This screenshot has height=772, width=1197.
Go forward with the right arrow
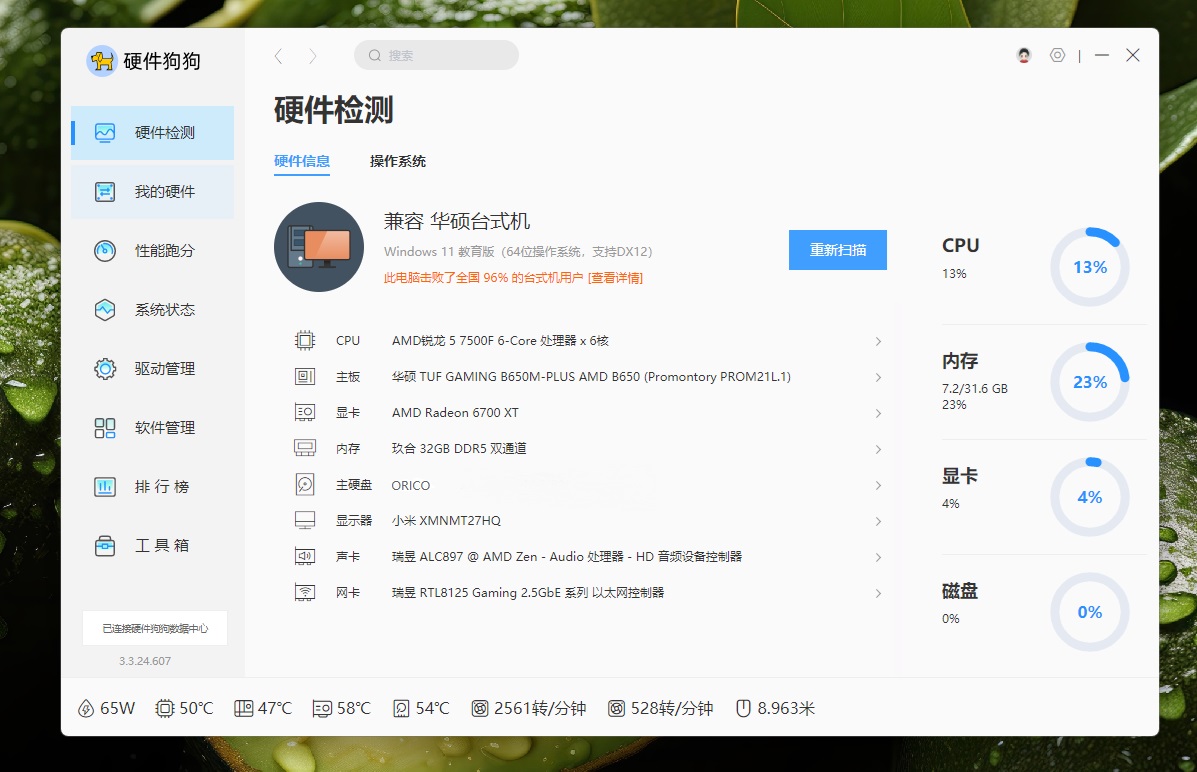[x=312, y=56]
